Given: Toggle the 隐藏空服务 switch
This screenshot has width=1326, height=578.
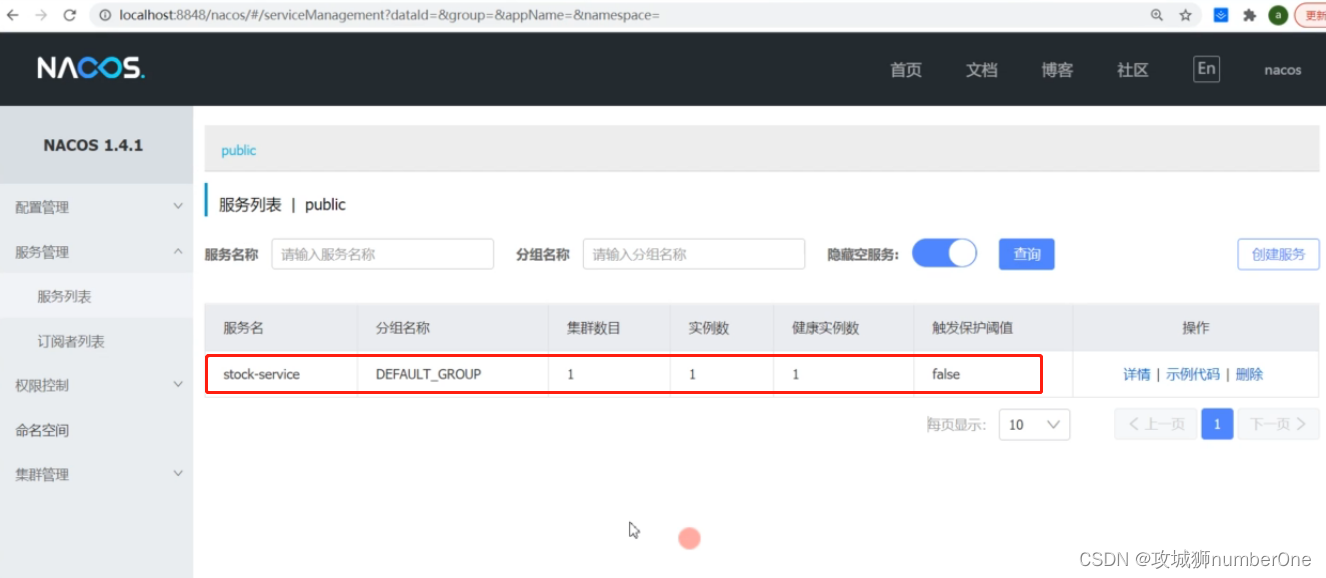Looking at the screenshot, I should [944, 253].
